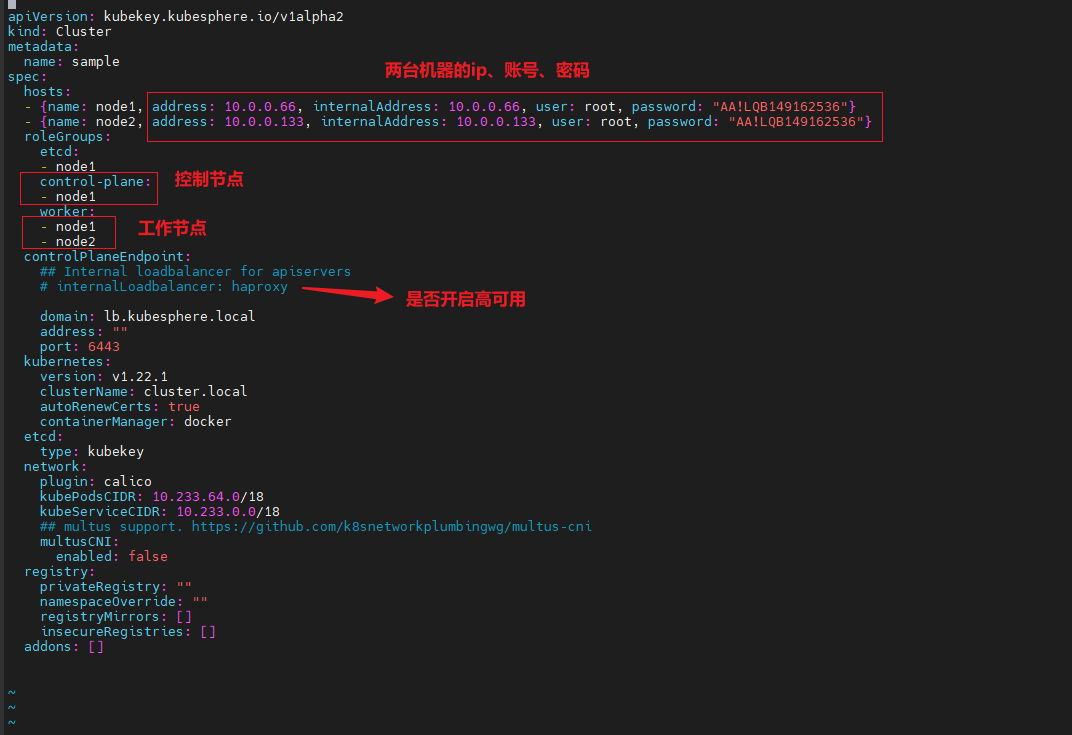This screenshot has height=735, width=1072.
Task: Click the worker: key
Action: [x=67, y=211]
